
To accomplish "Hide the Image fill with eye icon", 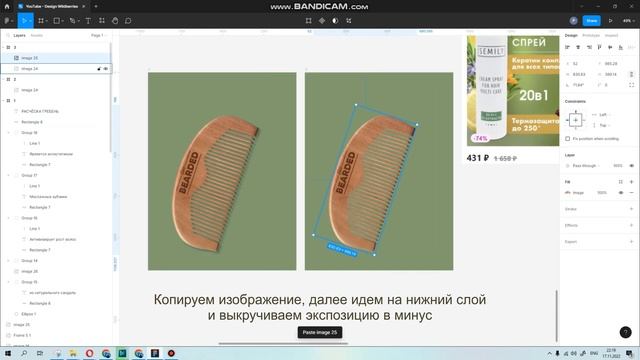I will coord(621,192).
